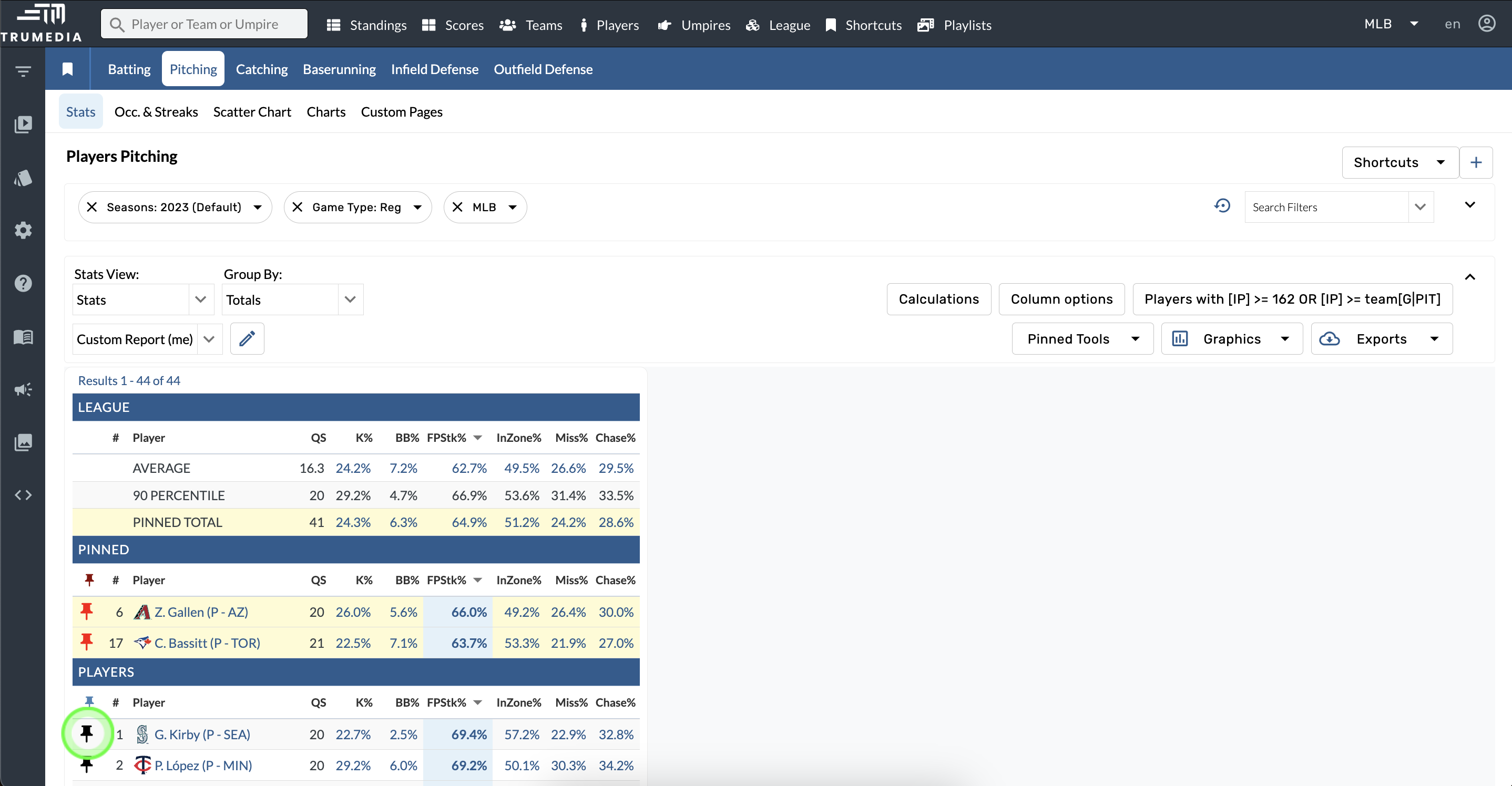Open the Exports dropdown menu
Viewport: 1512px width, 786px height.
(x=1381, y=338)
